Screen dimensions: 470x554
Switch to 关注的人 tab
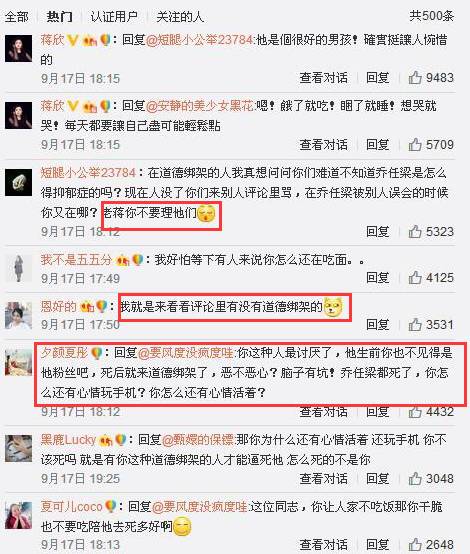click(x=180, y=17)
